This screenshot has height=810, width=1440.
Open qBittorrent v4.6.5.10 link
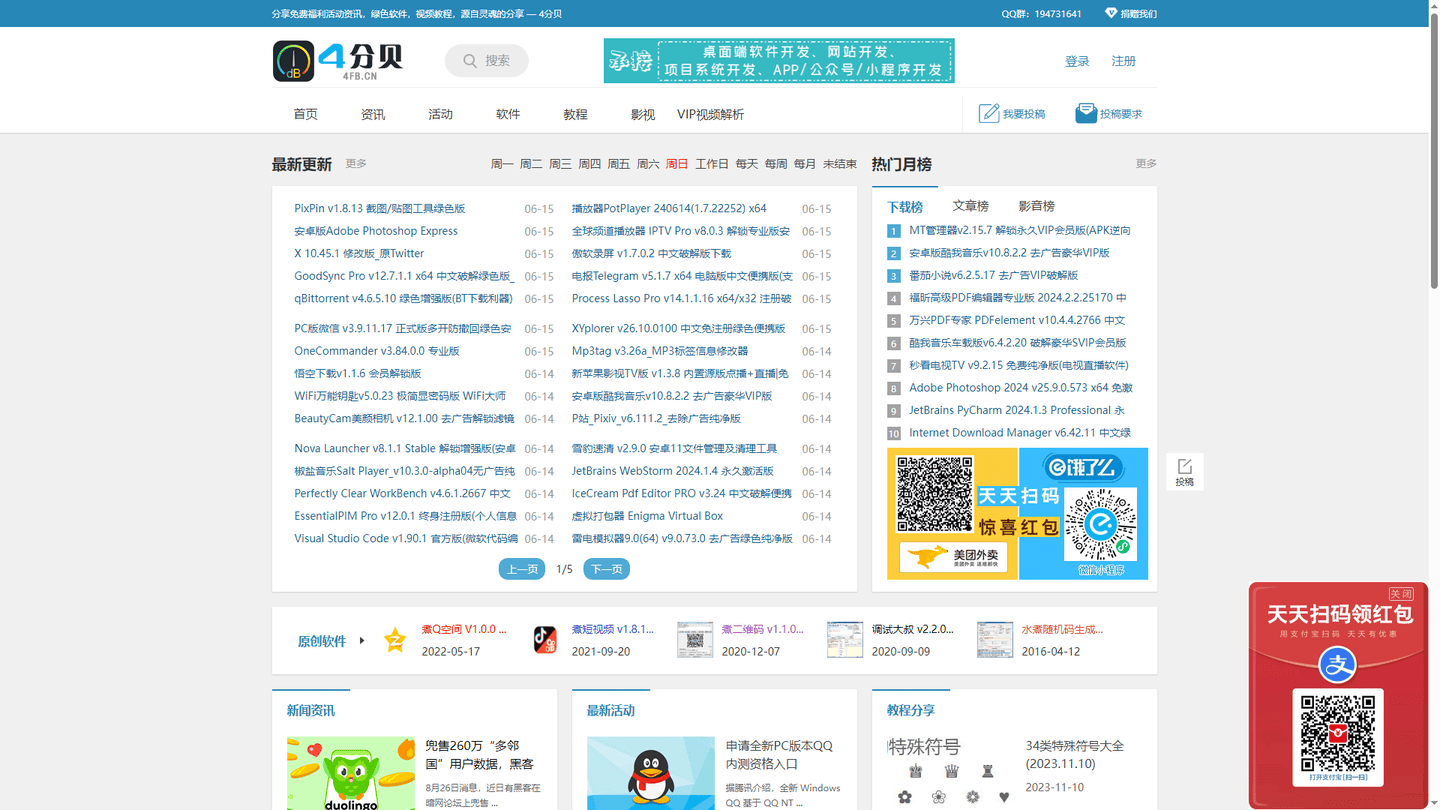[403, 299]
